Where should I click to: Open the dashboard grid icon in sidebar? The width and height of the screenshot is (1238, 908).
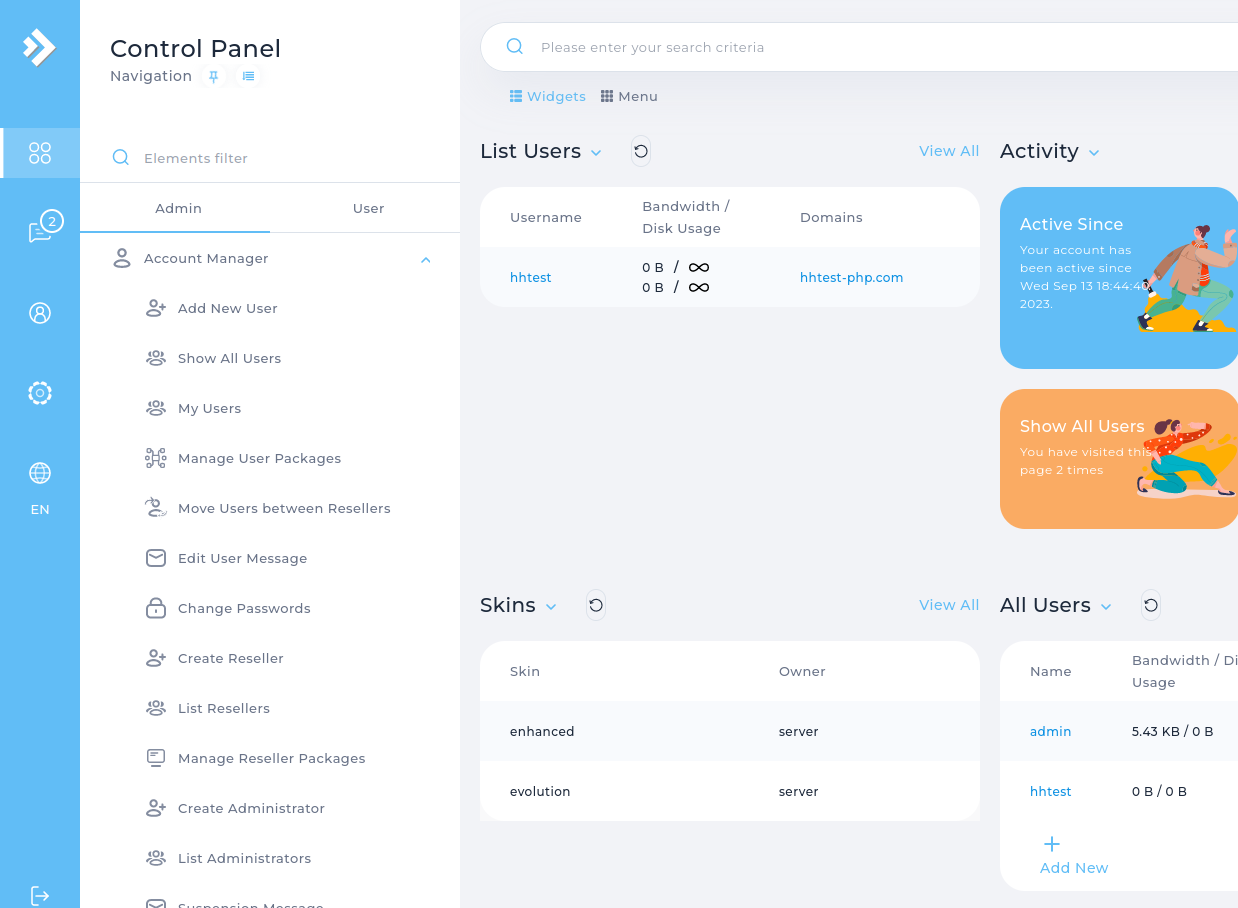point(40,152)
